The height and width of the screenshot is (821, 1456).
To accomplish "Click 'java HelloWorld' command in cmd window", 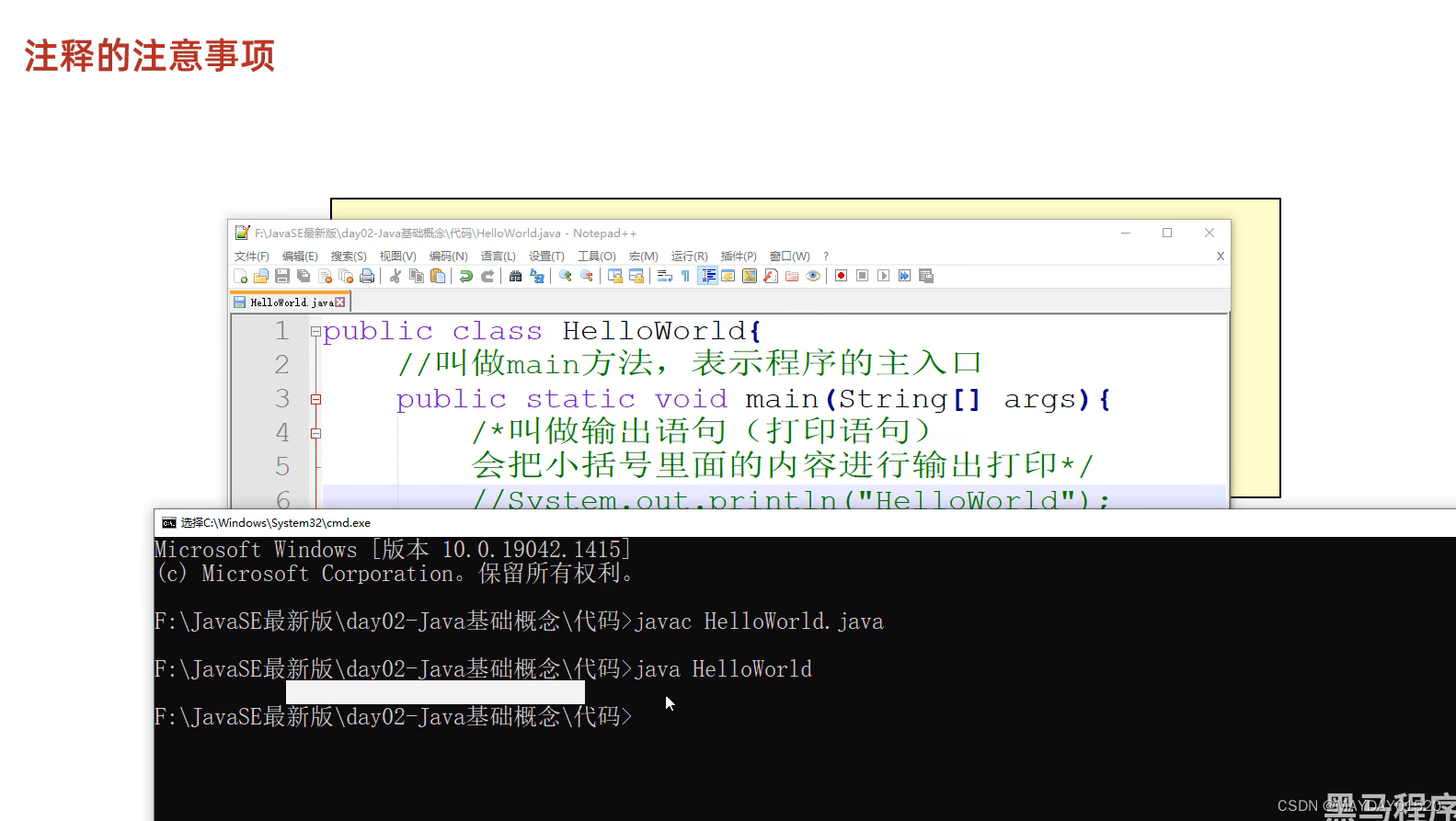I will [x=723, y=669].
